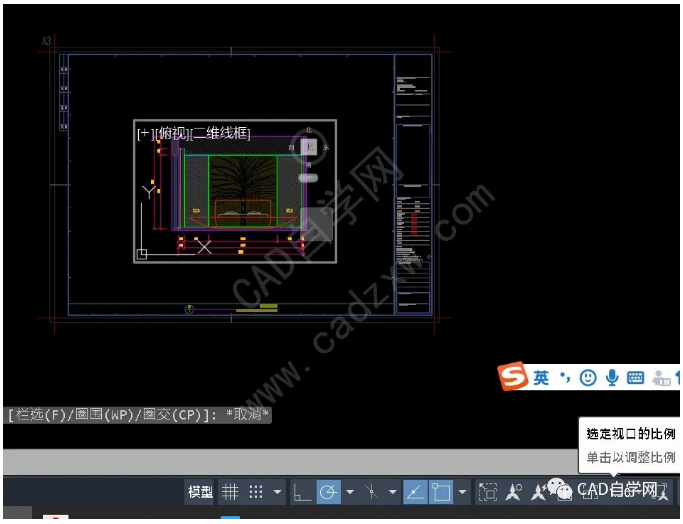Open the IME soft keyboard icon
This screenshot has width=683, height=524.
click(636, 378)
